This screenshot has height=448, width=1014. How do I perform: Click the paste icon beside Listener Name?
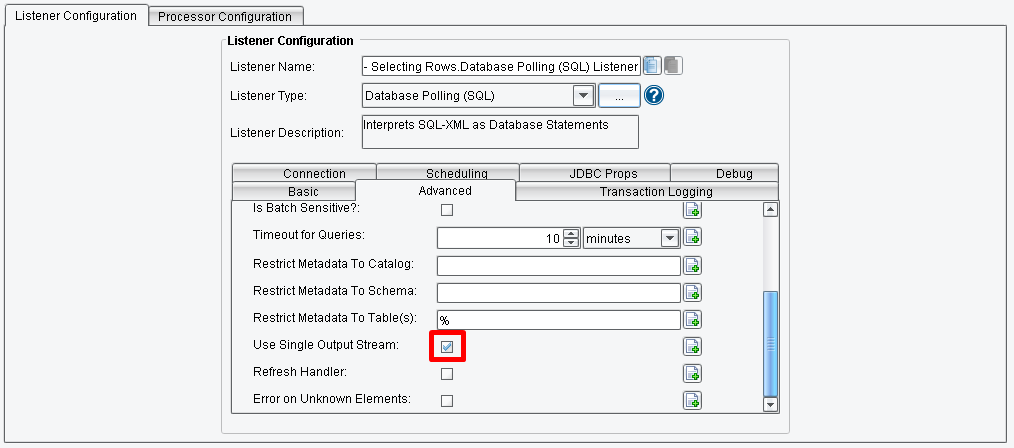point(673,66)
